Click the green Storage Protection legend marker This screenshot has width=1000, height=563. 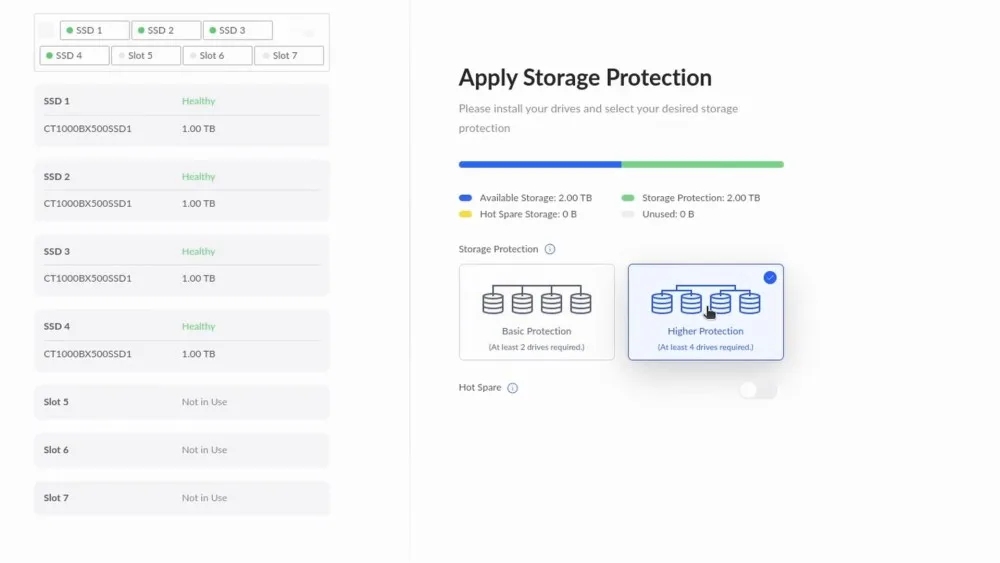tap(628, 198)
